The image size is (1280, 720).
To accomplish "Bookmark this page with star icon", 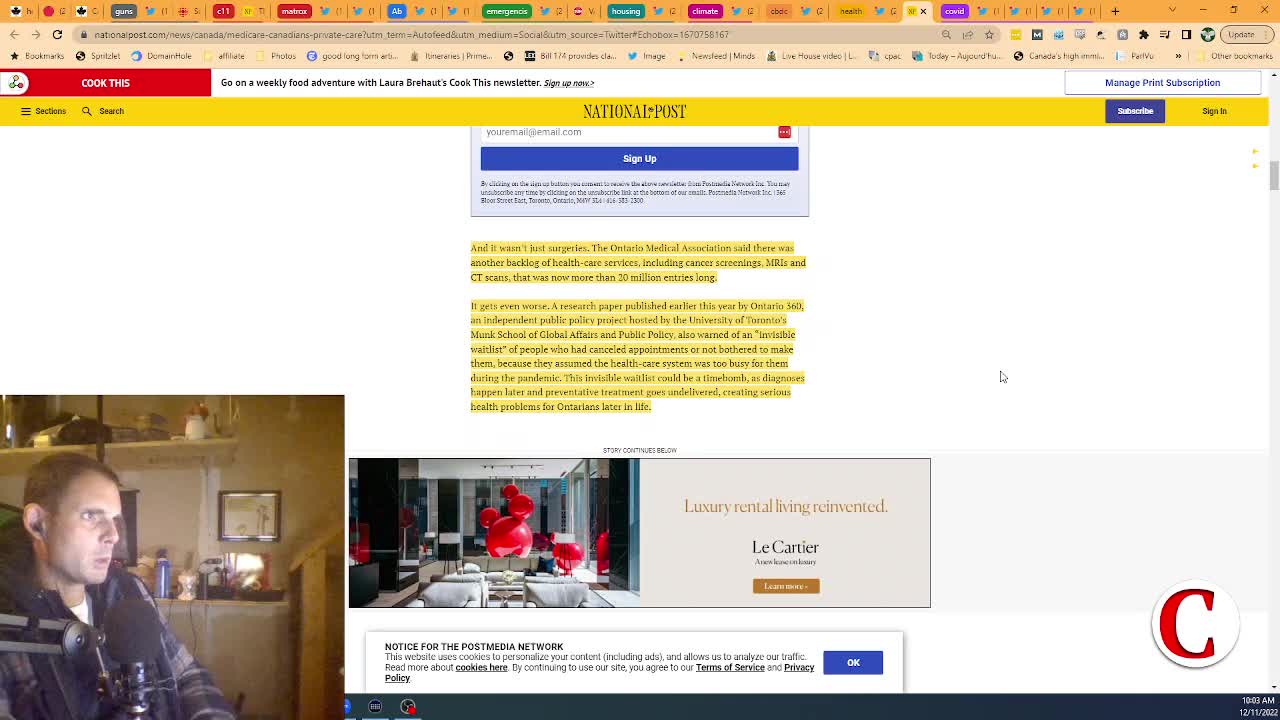I will click(x=989, y=34).
